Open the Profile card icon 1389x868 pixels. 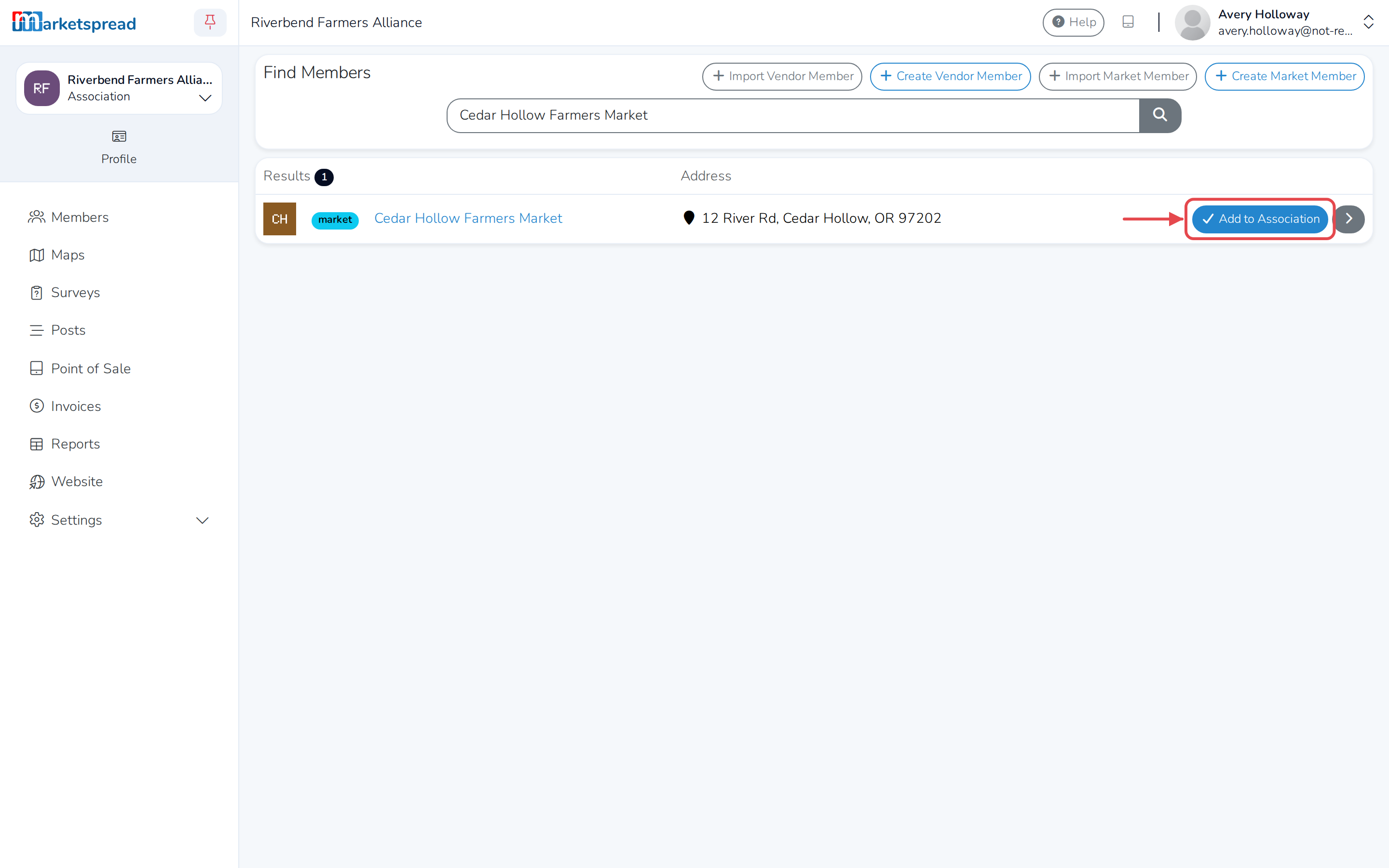[119, 136]
